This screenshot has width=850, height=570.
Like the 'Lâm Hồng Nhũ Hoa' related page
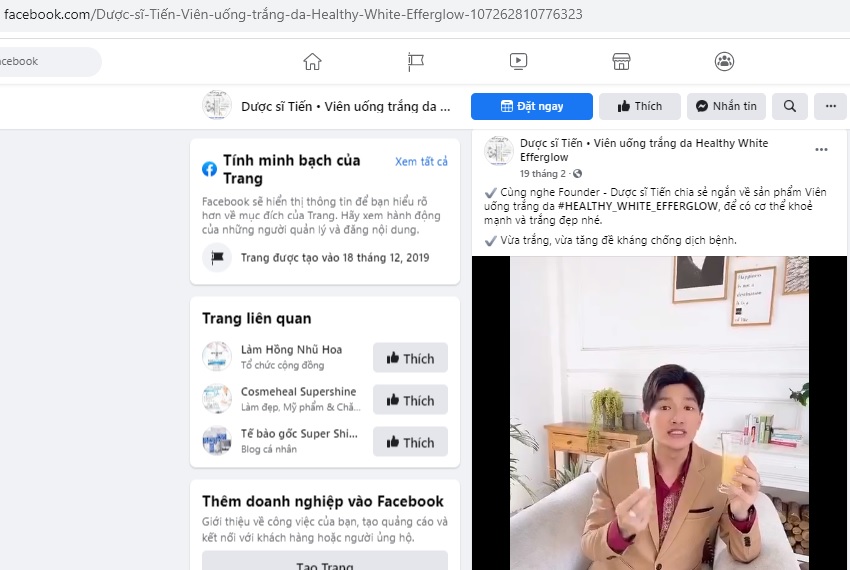tap(410, 358)
